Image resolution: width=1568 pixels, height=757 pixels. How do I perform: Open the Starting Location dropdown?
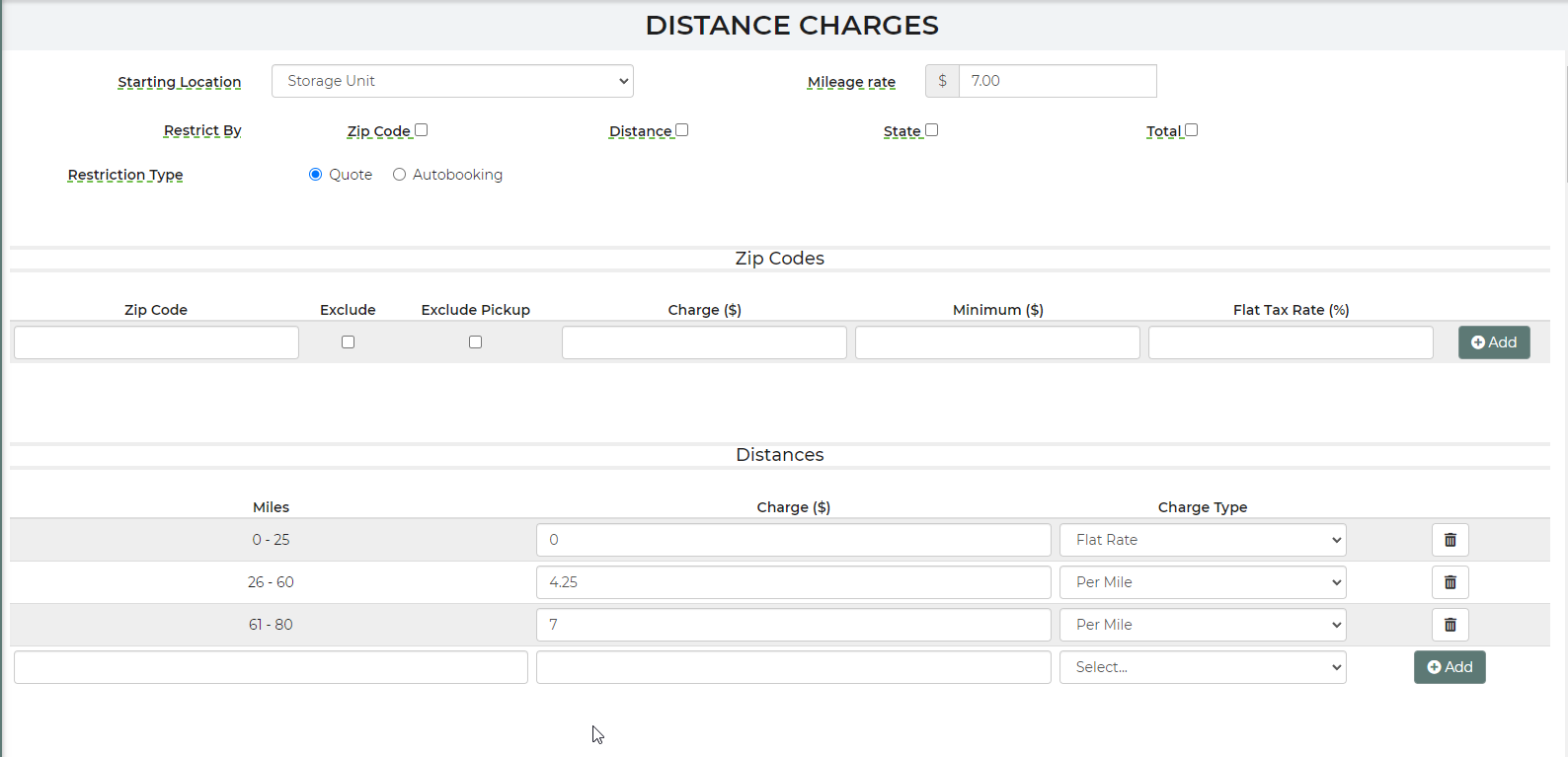(452, 81)
